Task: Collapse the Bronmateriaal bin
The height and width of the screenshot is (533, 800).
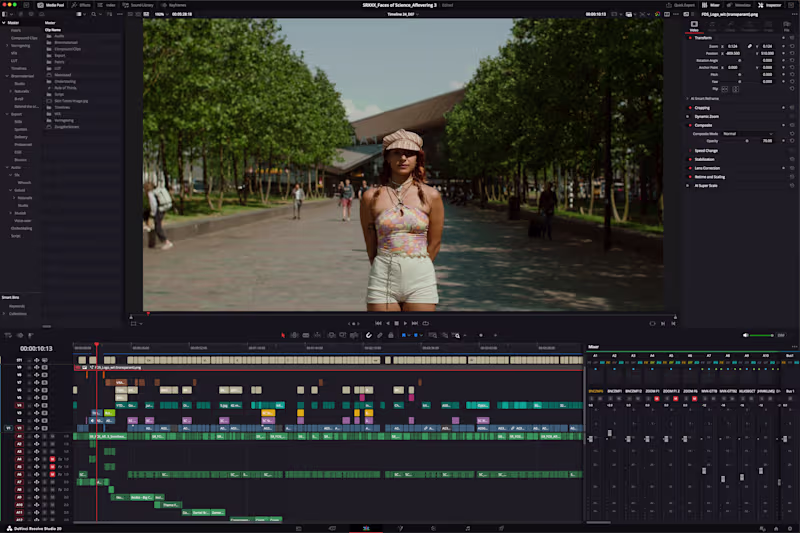Action: pyautogui.click(x=7, y=76)
